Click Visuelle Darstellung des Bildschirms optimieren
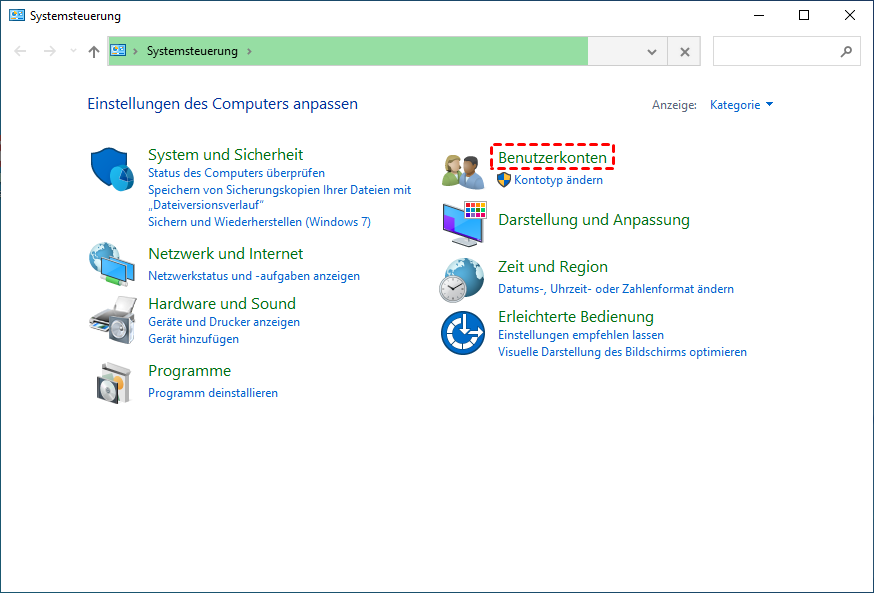The height and width of the screenshot is (593, 874). (x=622, y=352)
